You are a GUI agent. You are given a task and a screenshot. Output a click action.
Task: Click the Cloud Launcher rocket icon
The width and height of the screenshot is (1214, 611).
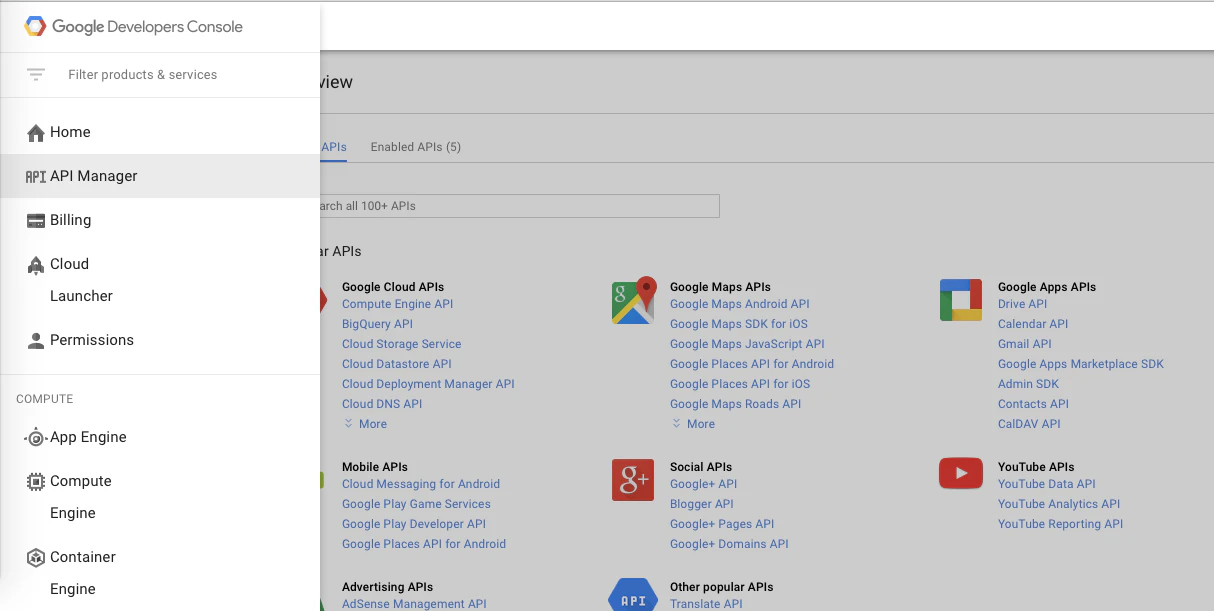coord(36,264)
